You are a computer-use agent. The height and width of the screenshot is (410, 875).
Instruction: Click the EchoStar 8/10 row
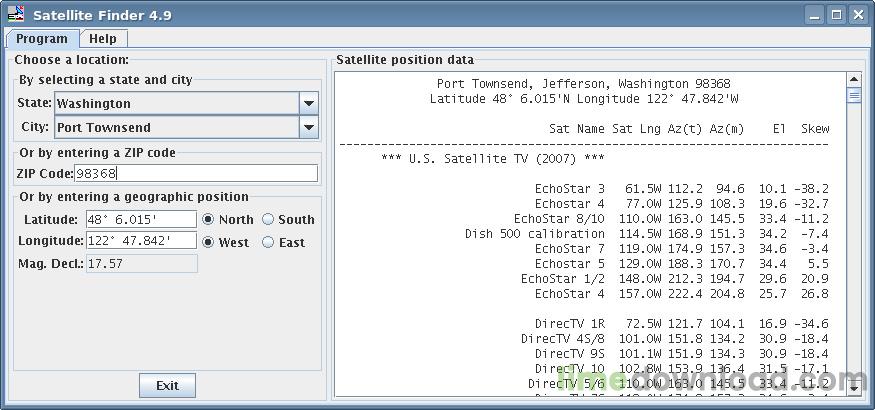coord(671,219)
